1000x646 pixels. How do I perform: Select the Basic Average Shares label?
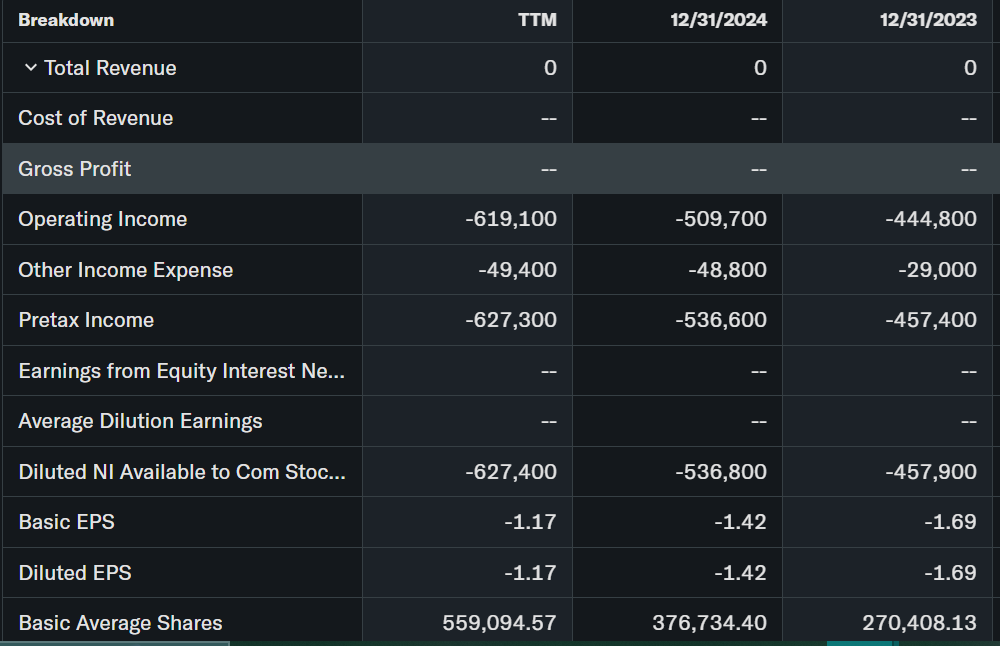(x=121, y=623)
